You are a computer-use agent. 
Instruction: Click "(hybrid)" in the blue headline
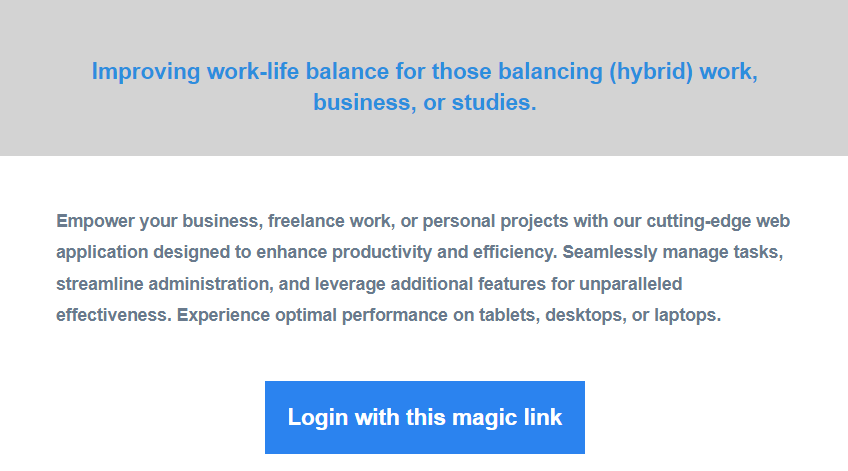pos(645,72)
